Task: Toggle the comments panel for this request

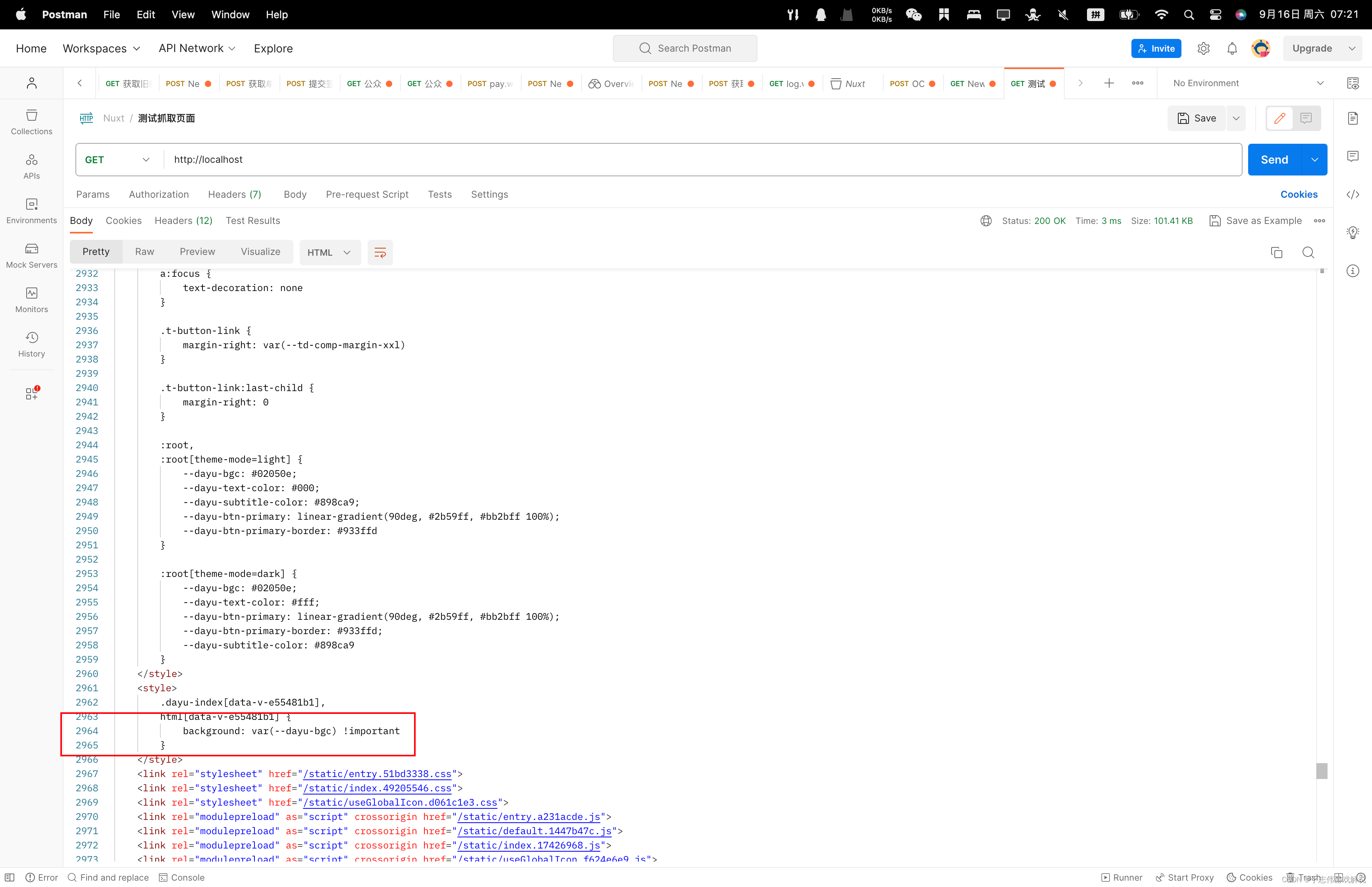Action: tap(1305, 118)
